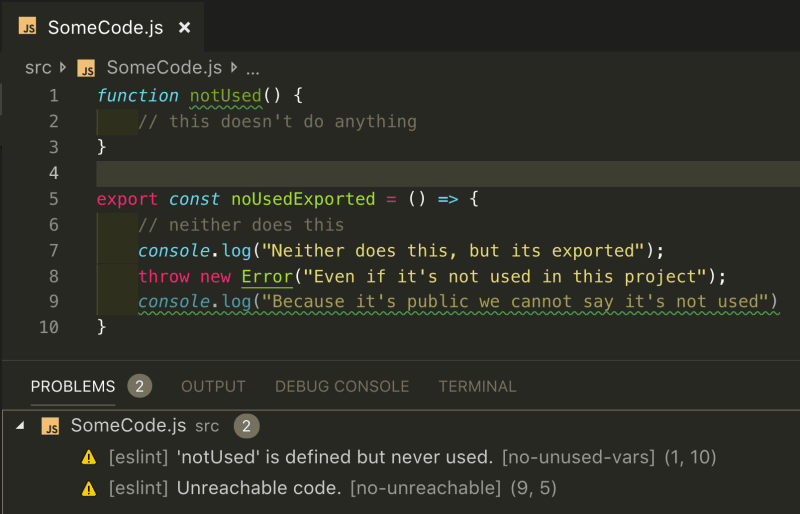Click the SomeCode.js problem count badge
The height and width of the screenshot is (514, 800).
click(x=246, y=426)
